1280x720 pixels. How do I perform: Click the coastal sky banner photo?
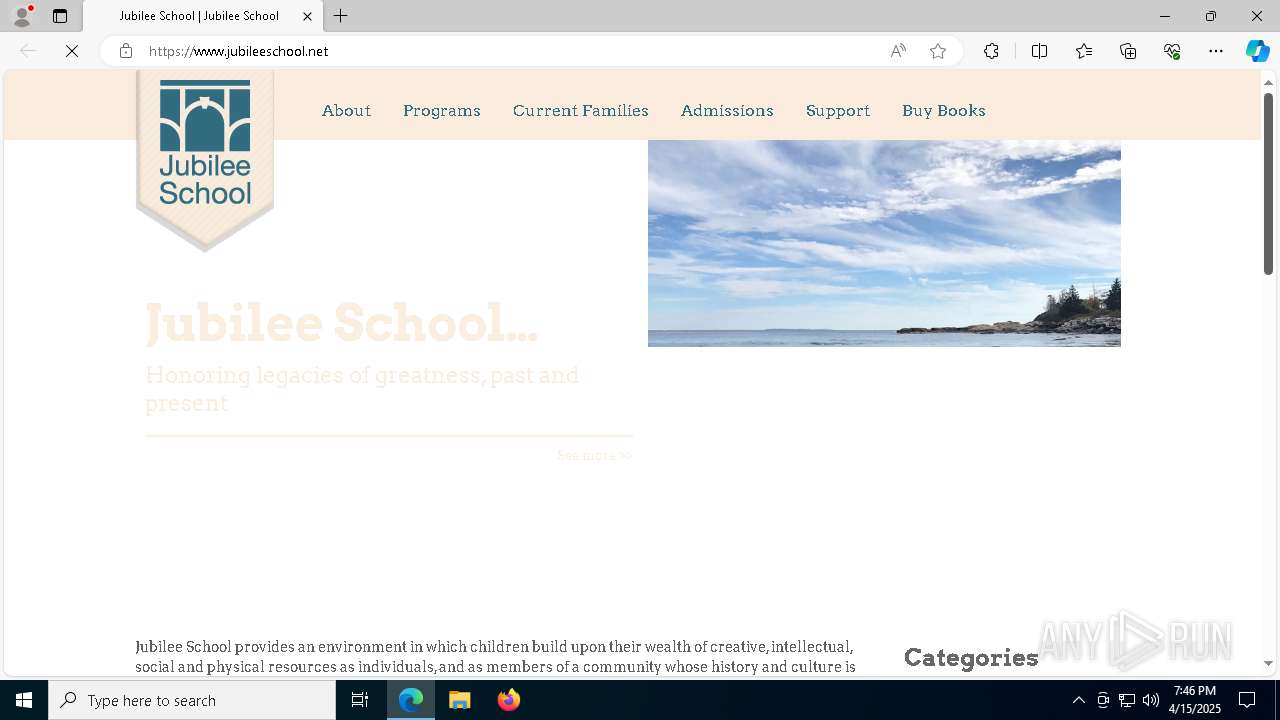[x=884, y=243]
